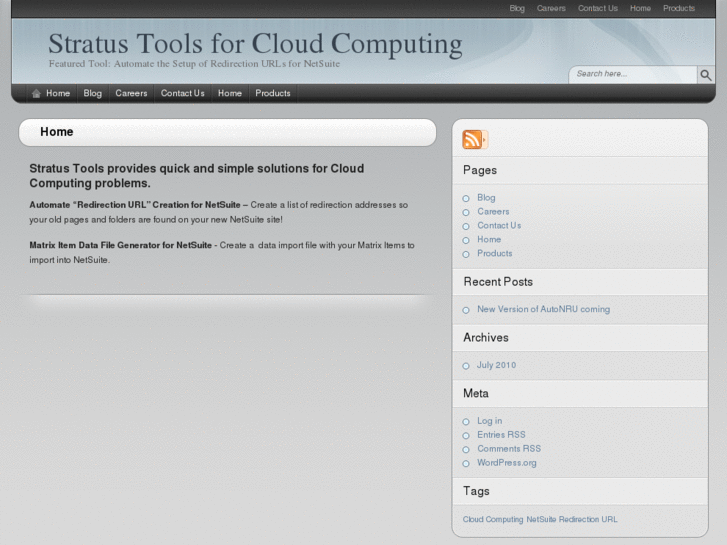Click the Pages sidebar heading
The image size is (727, 545).
(x=480, y=170)
